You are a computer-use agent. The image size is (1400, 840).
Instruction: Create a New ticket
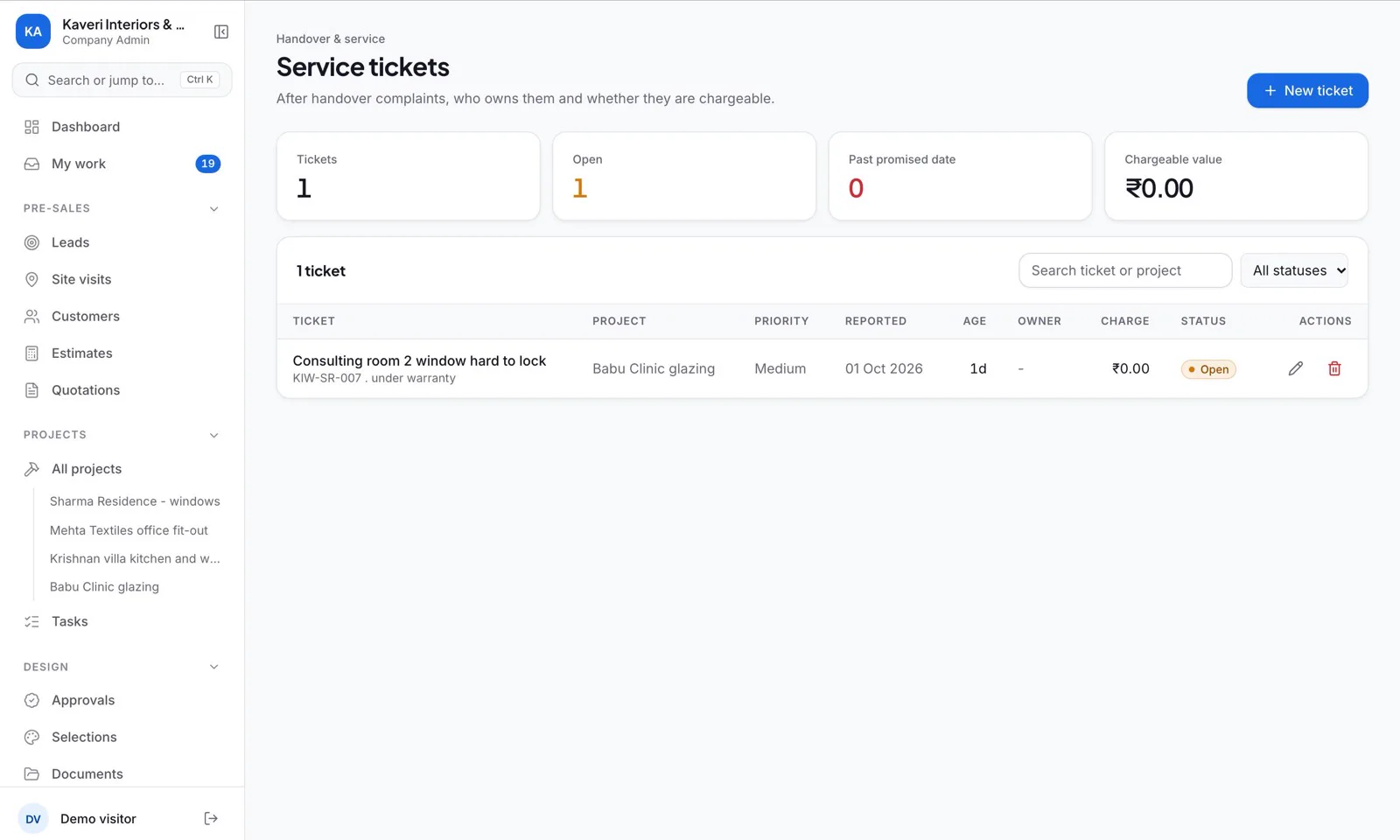pos(1307,91)
